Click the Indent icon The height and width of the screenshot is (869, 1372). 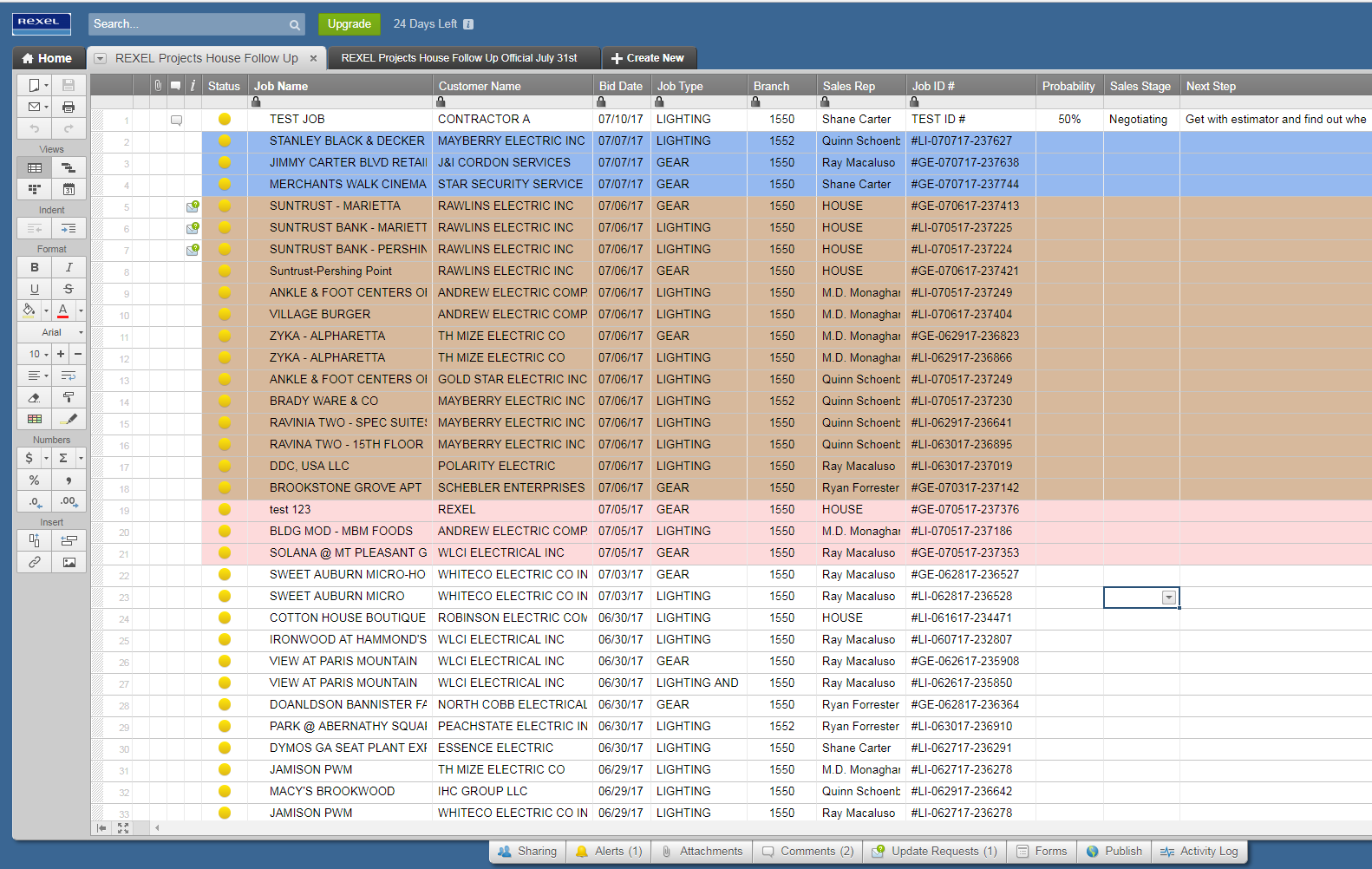pyautogui.click(x=69, y=228)
